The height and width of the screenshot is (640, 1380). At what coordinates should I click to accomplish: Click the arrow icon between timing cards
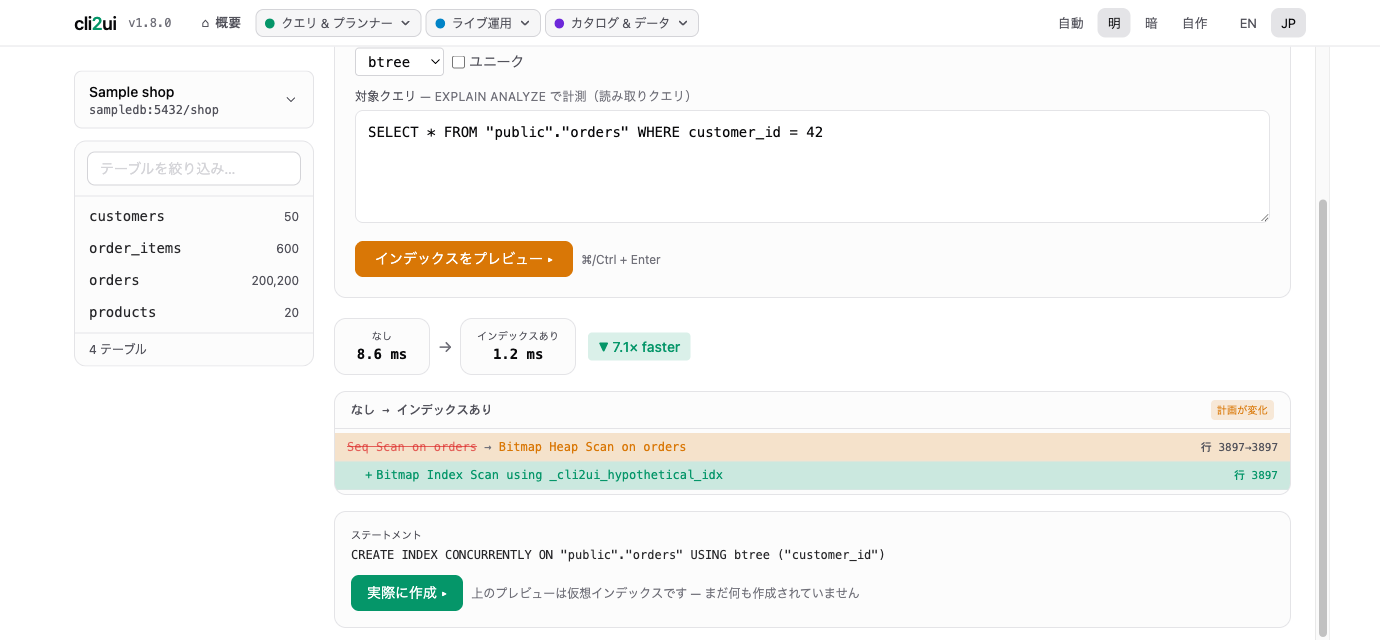pos(445,347)
